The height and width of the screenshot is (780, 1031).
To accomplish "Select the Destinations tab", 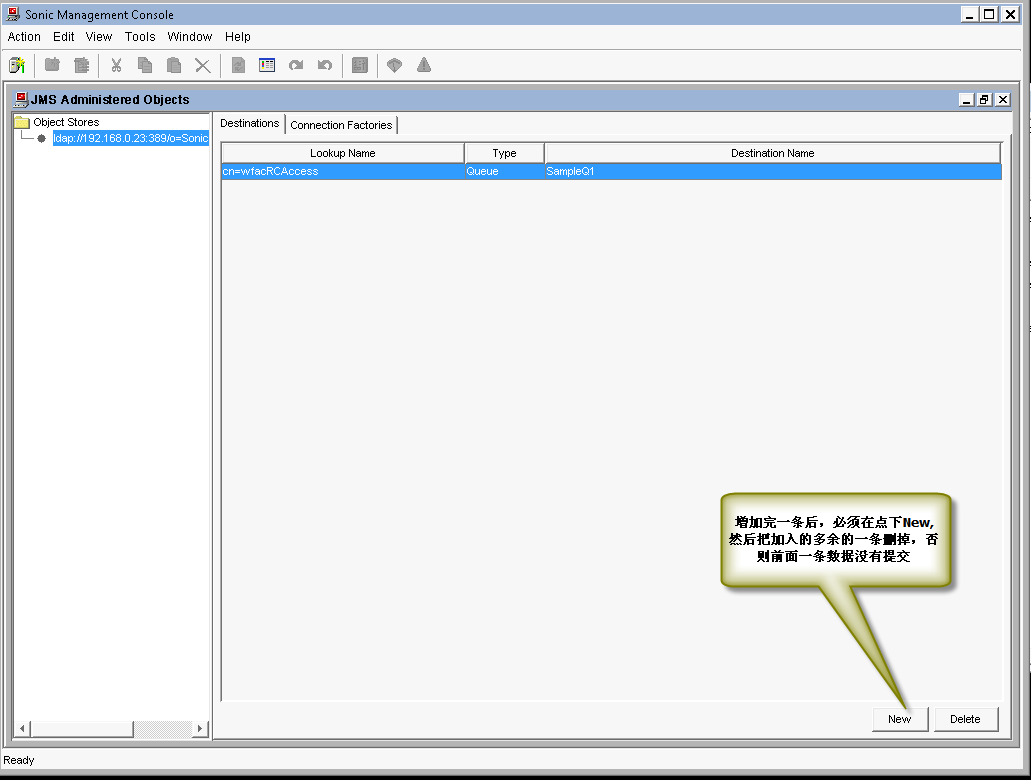I will (249, 124).
